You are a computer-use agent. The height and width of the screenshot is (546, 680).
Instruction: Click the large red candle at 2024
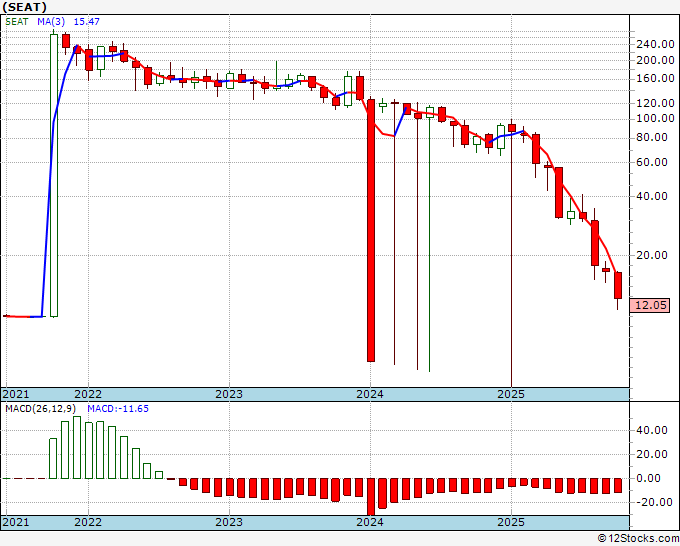[371, 230]
